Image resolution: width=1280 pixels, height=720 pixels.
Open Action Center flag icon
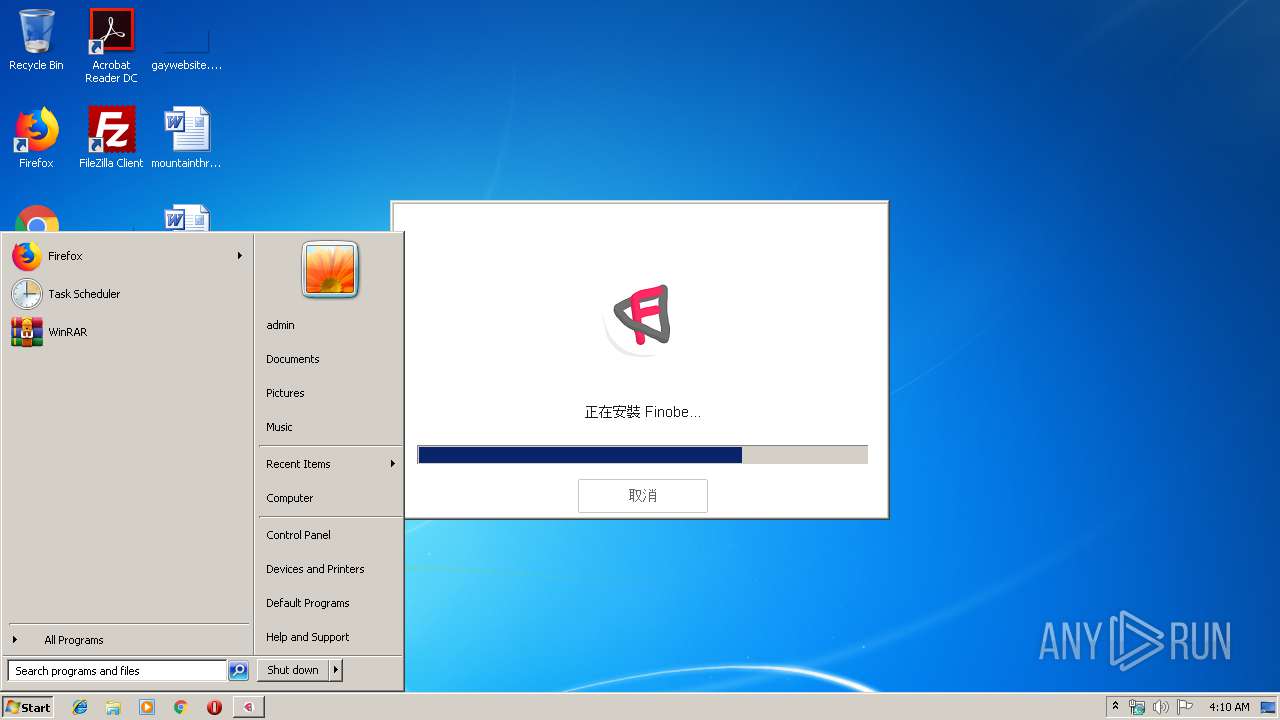pyautogui.click(x=1185, y=707)
